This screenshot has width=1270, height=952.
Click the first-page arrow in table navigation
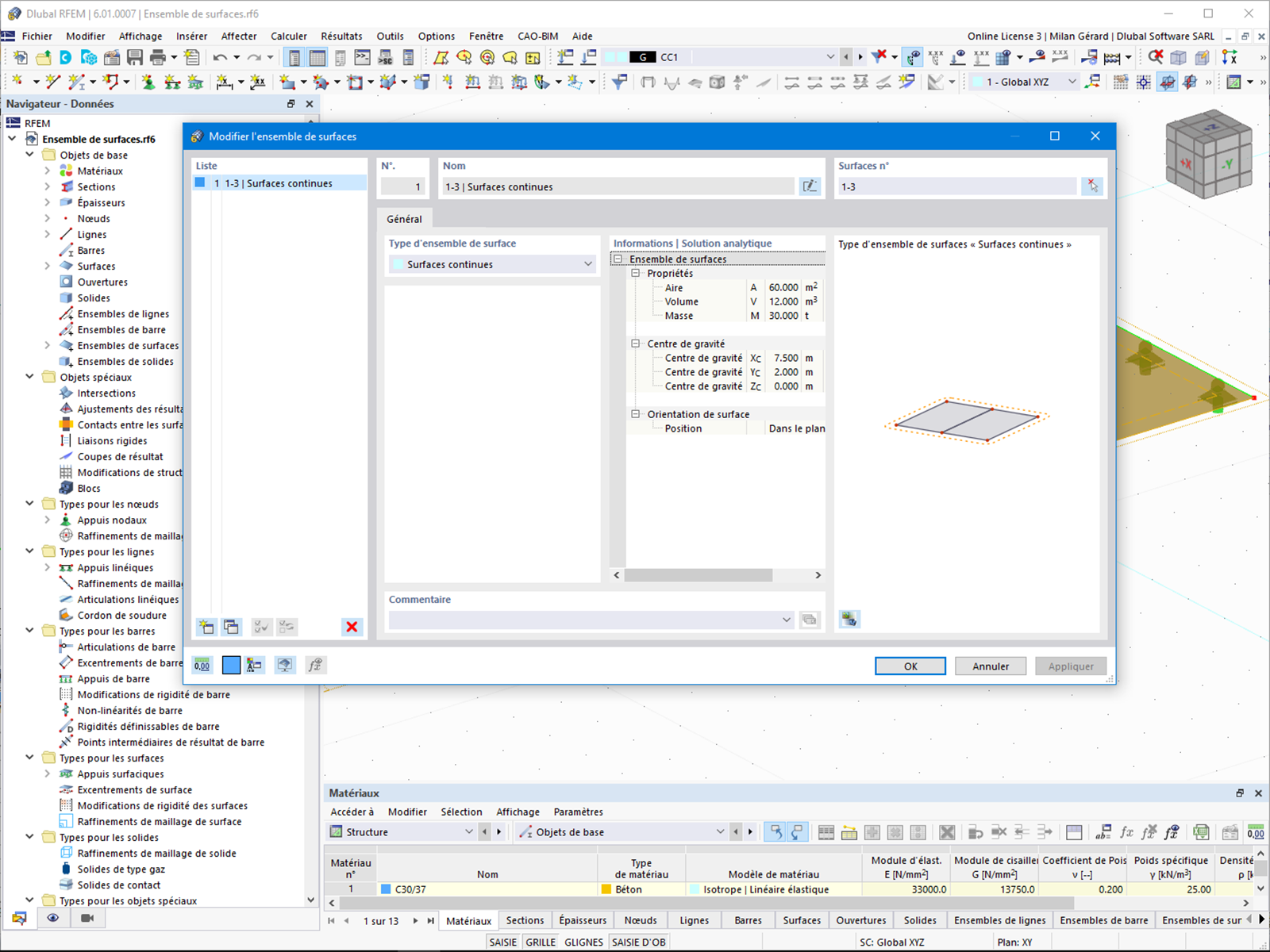point(332,921)
